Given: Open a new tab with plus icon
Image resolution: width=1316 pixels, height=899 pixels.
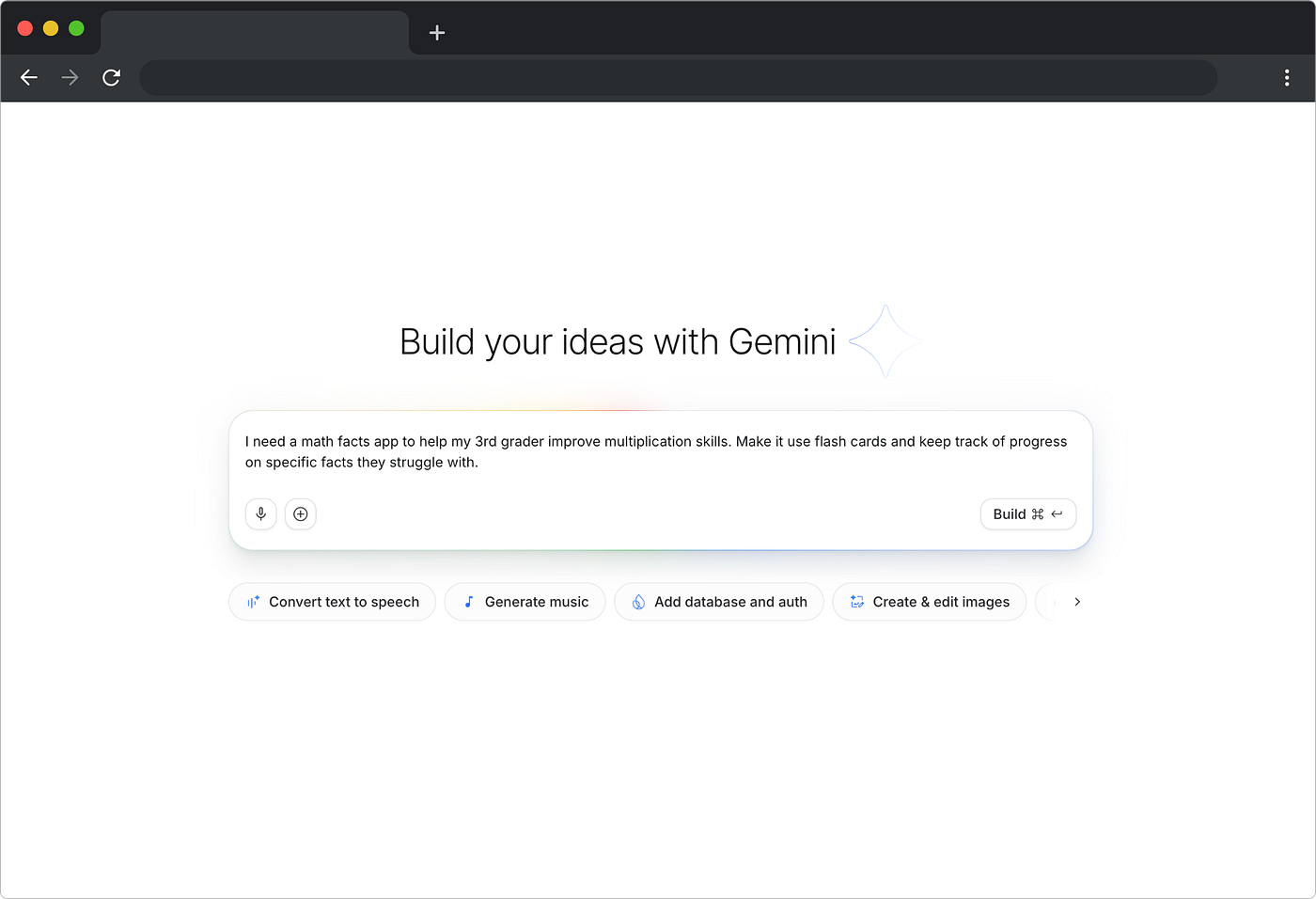Looking at the screenshot, I should pos(437,33).
